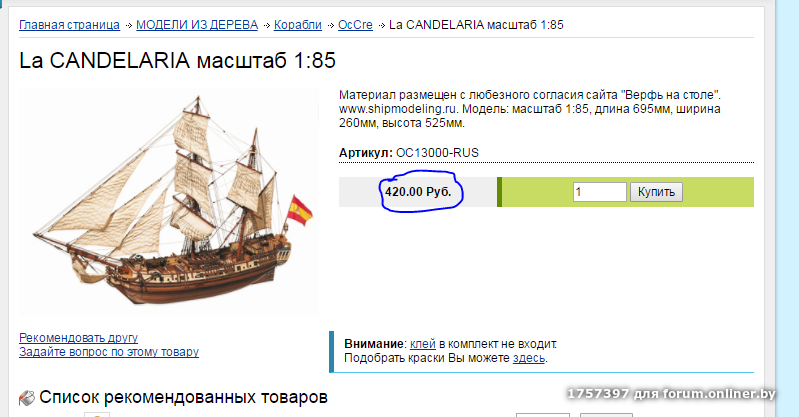Viewport: 799px width, 417px height.
Task: Click the circled 420.00 Руб. price
Action: point(418,191)
